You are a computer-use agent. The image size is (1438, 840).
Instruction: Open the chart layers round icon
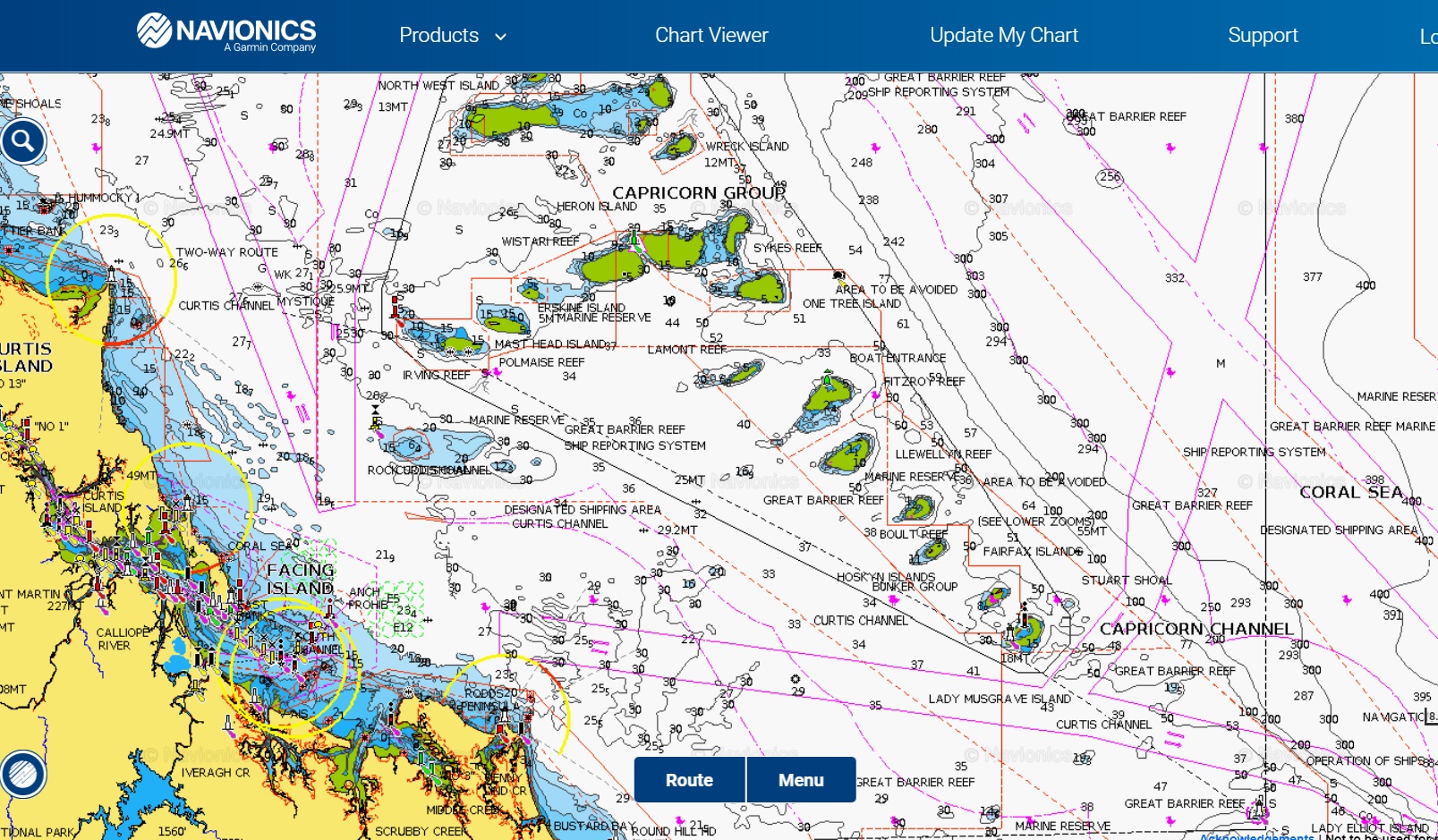[23, 774]
